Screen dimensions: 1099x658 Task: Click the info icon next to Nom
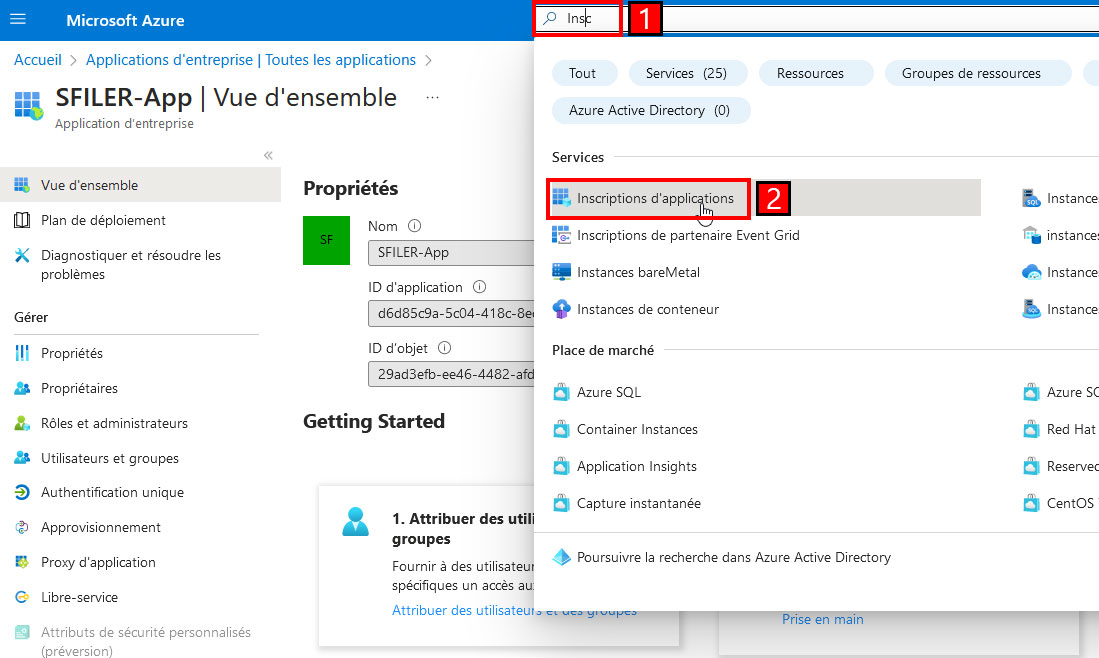click(414, 226)
